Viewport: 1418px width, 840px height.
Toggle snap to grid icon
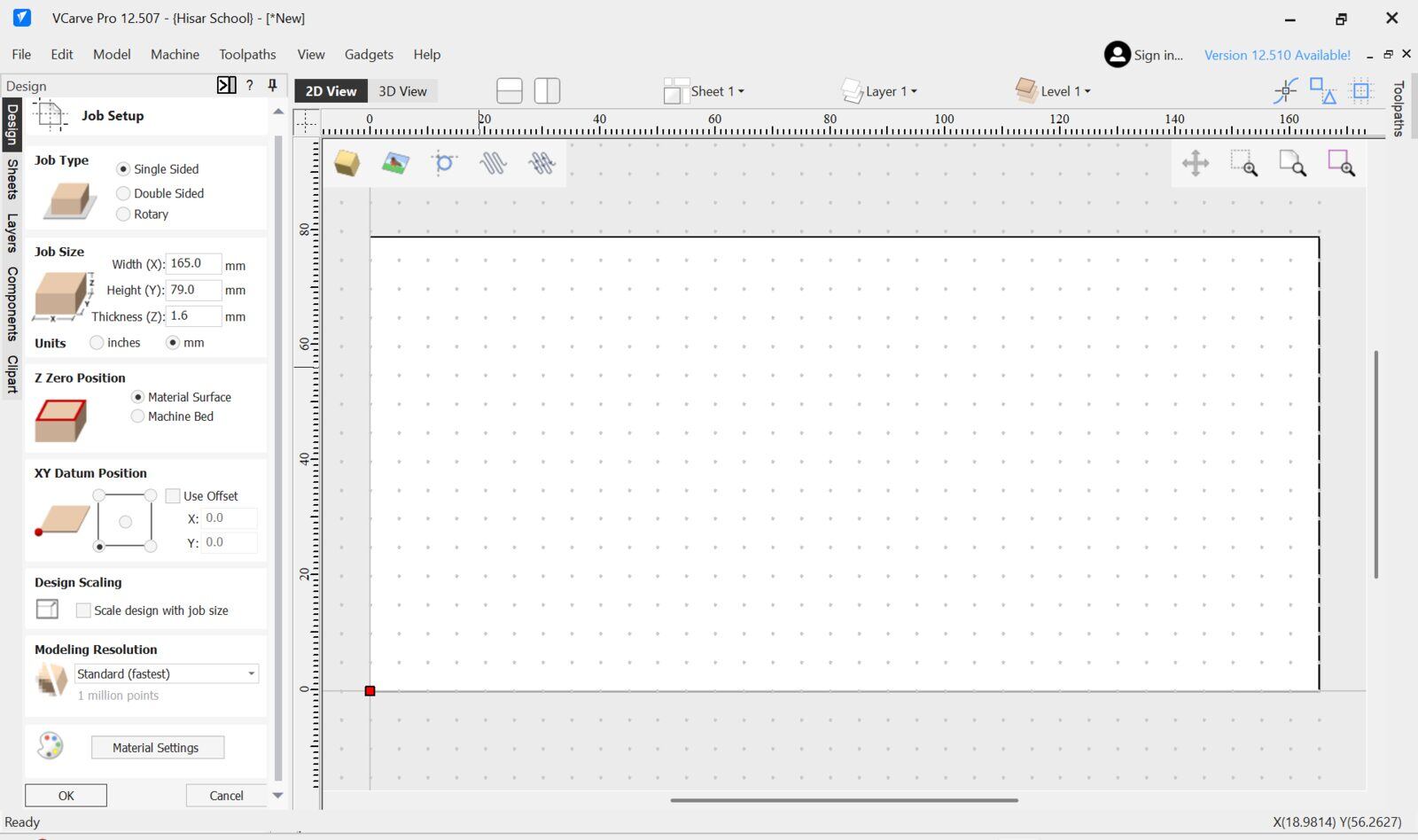click(x=1361, y=90)
